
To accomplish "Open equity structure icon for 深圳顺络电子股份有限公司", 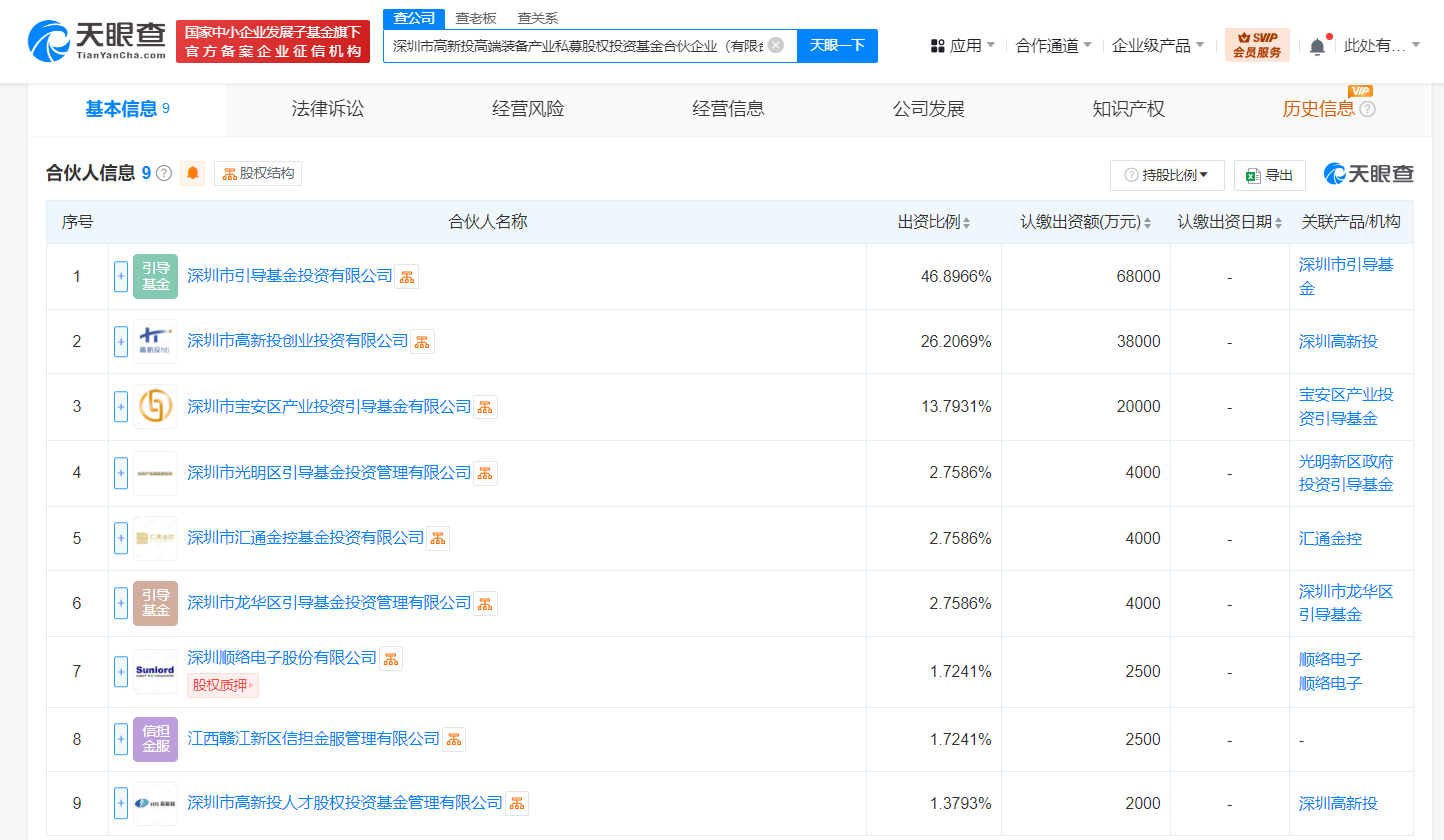I will (391, 658).
